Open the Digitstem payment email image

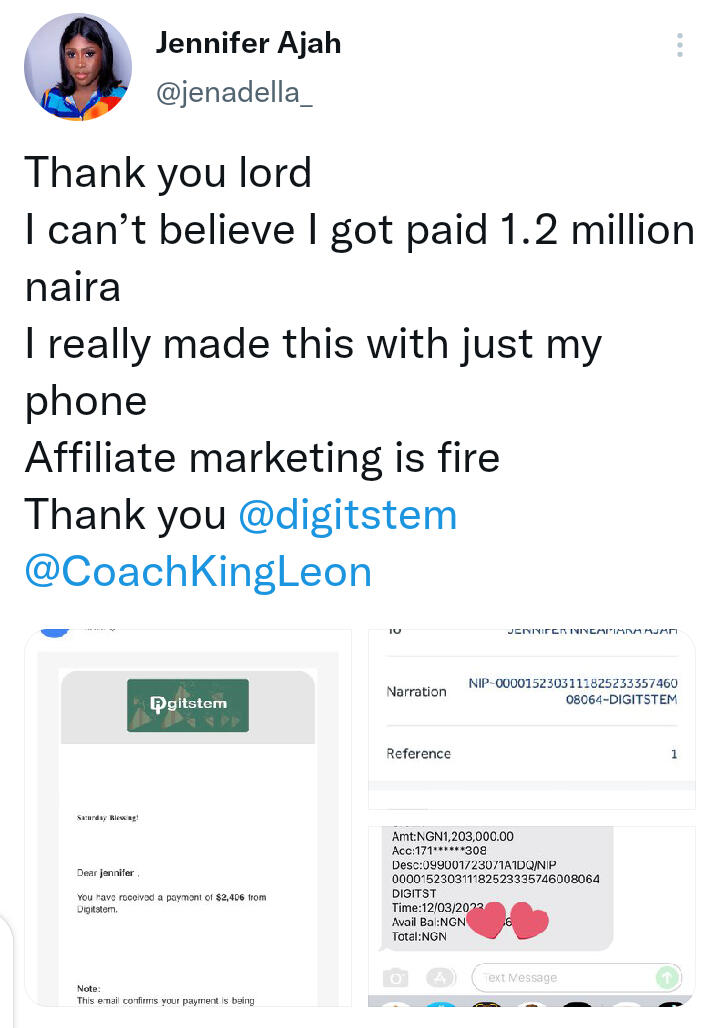pos(189,816)
